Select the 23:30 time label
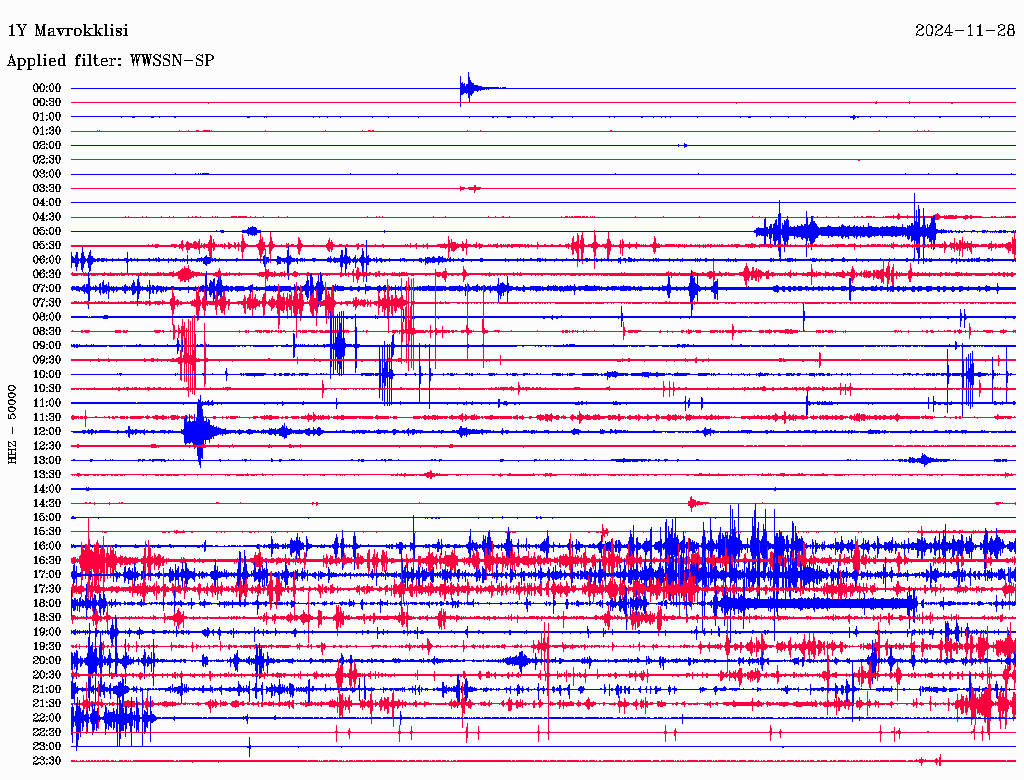Screen dimensions: 1024x780 click(x=47, y=761)
